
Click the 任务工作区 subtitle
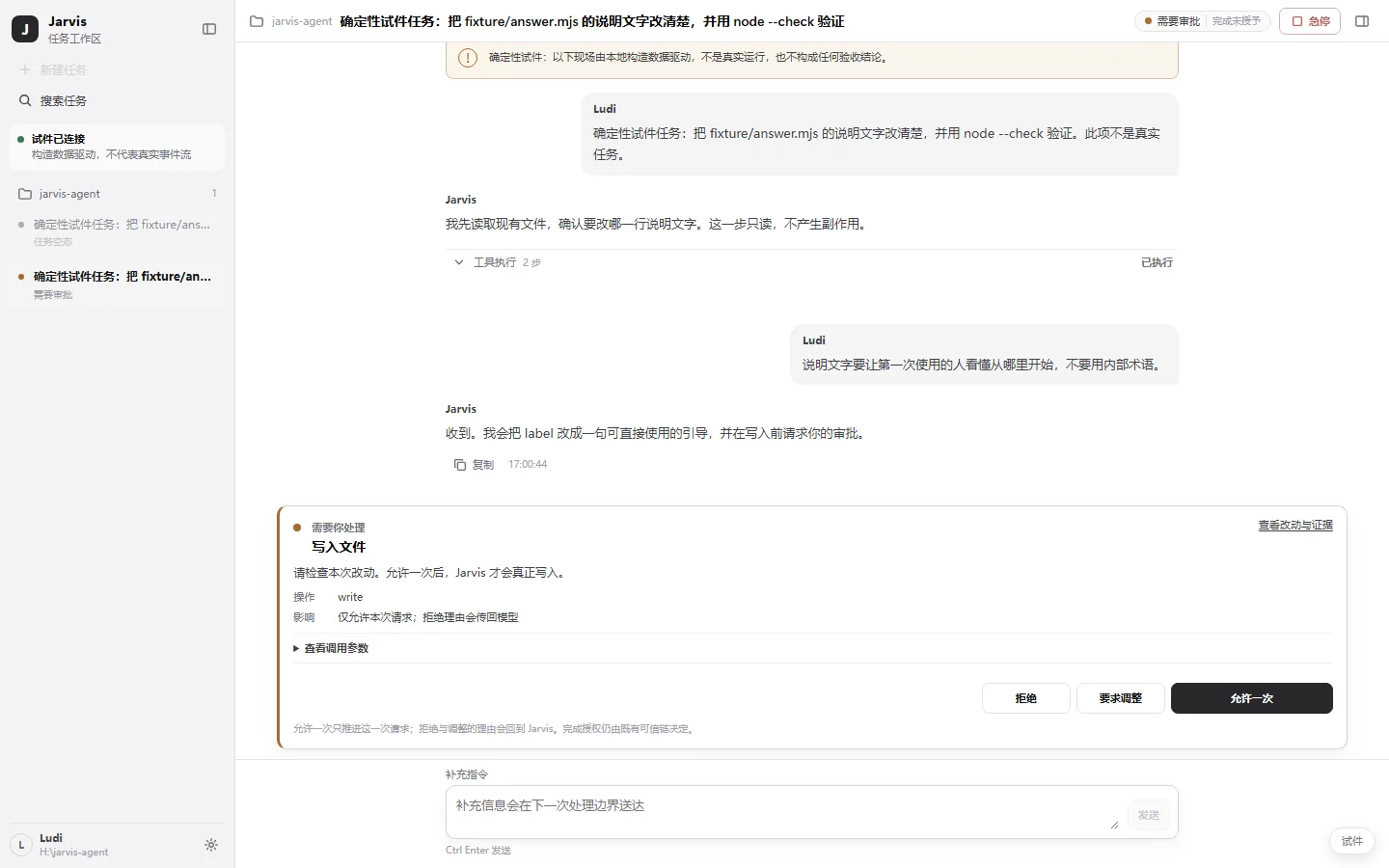pyautogui.click(x=74, y=39)
